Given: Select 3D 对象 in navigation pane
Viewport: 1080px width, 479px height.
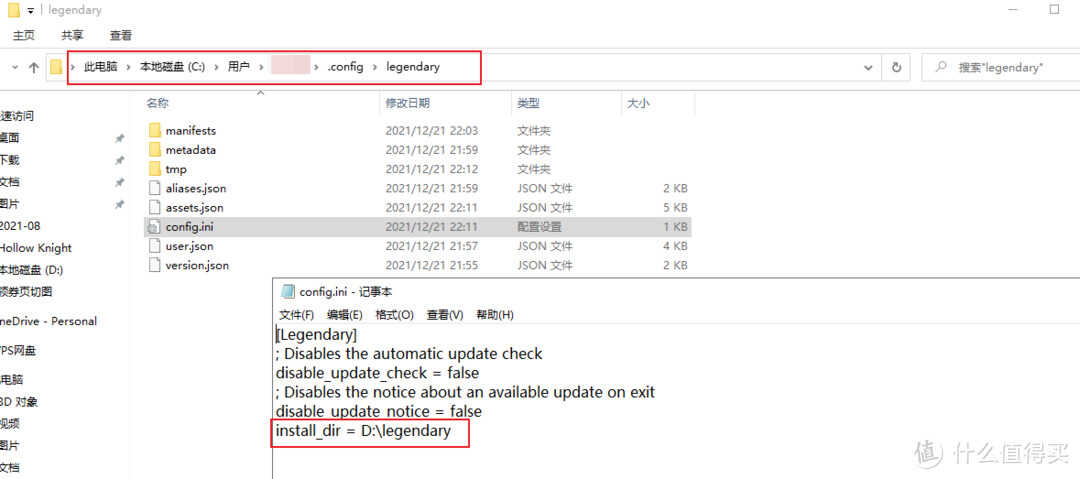Looking at the screenshot, I should click(19, 402).
